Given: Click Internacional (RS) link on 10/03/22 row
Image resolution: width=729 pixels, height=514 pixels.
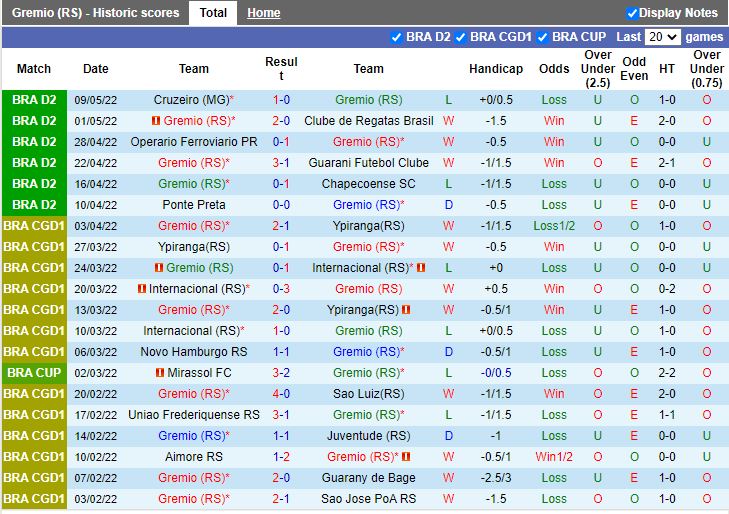Looking at the screenshot, I should [192, 331].
